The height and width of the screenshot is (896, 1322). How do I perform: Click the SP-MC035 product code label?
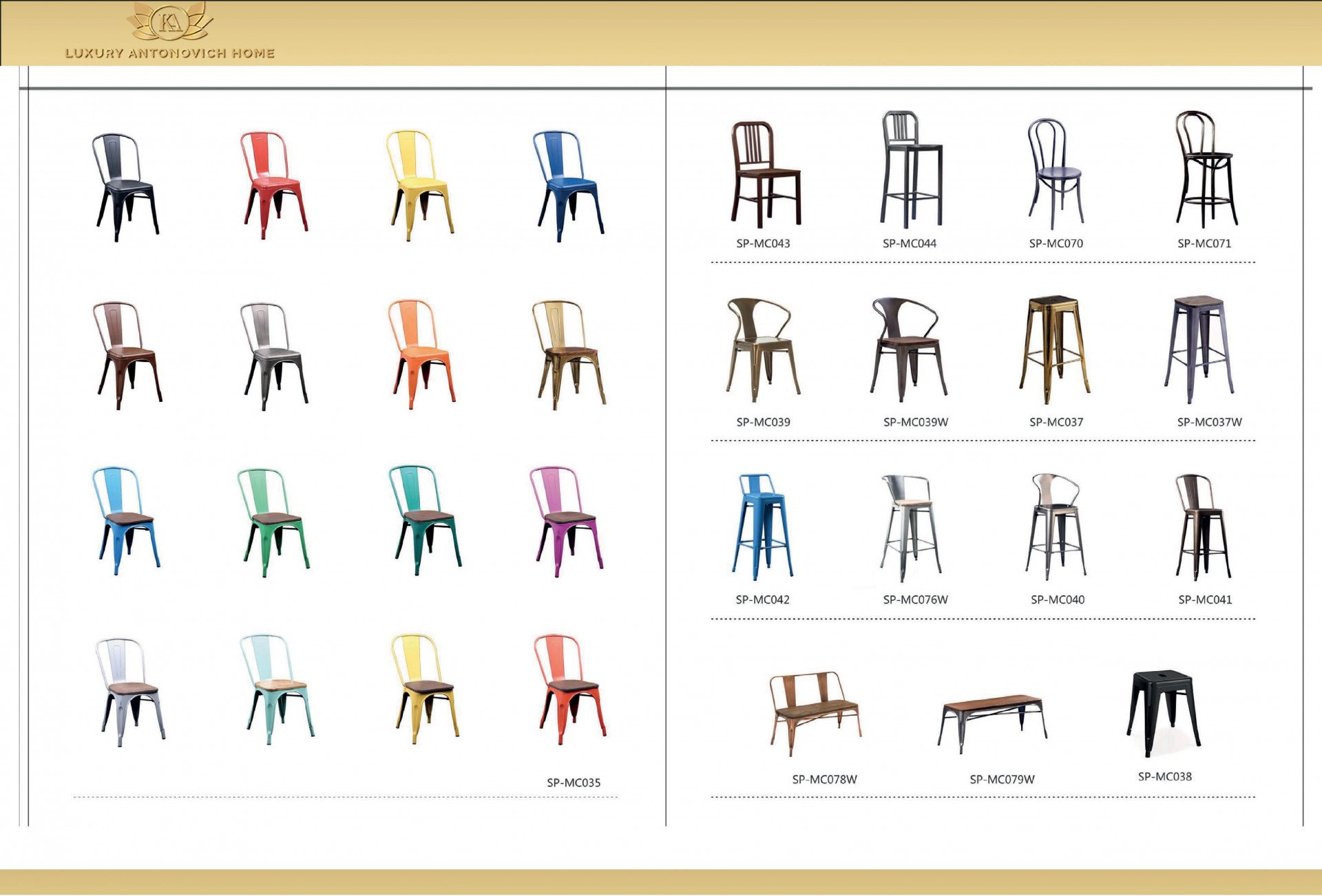[573, 782]
